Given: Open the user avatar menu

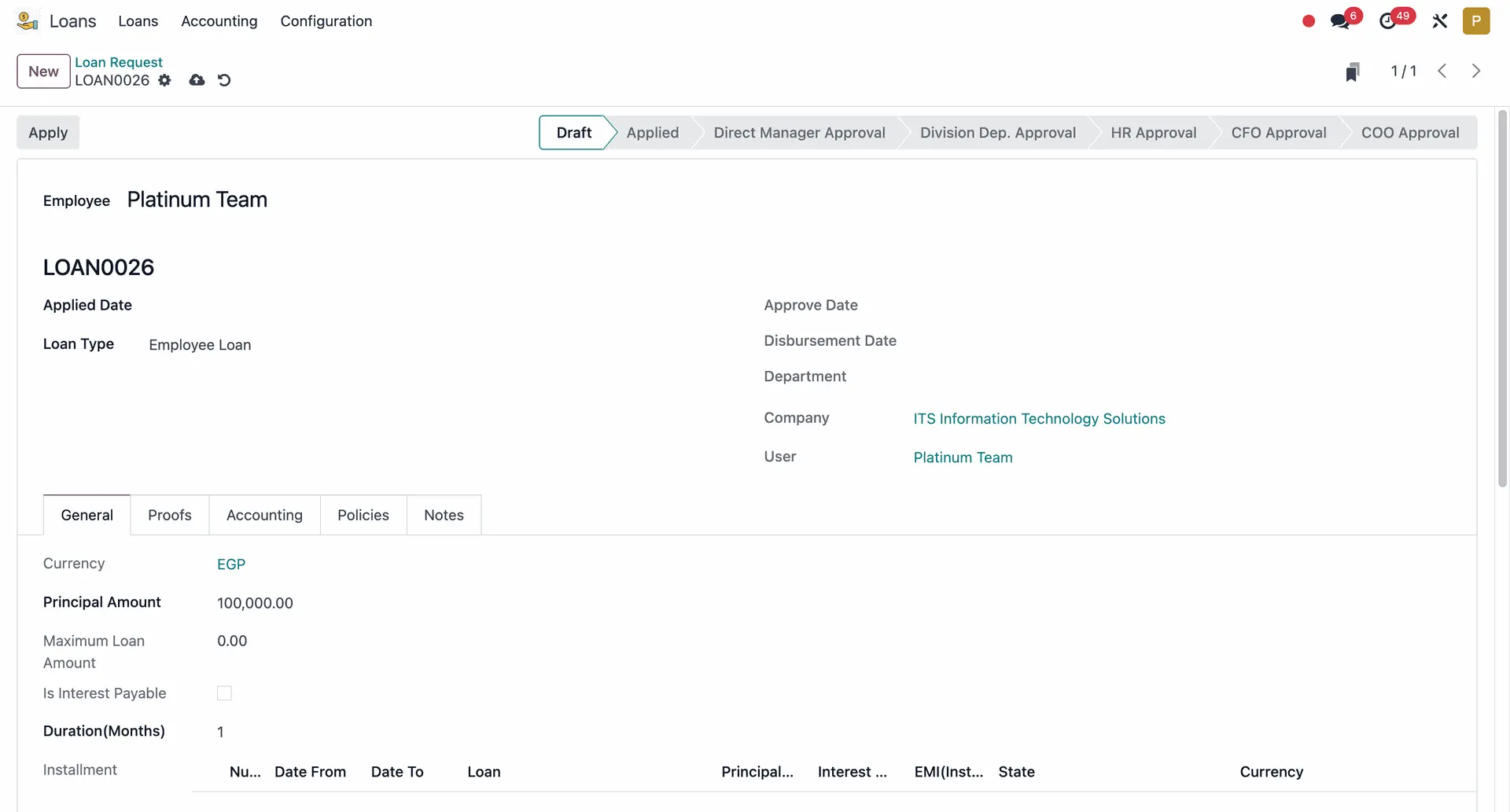Looking at the screenshot, I should tap(1476, 21).
